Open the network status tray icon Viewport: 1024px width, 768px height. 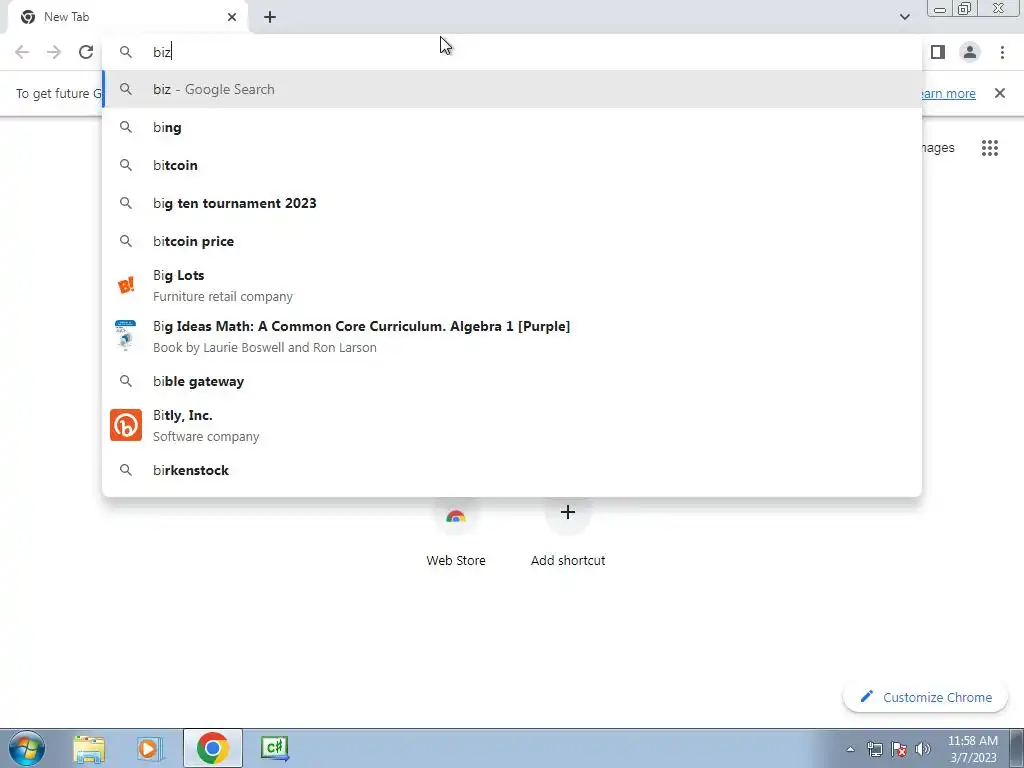(x=874, y=749)
